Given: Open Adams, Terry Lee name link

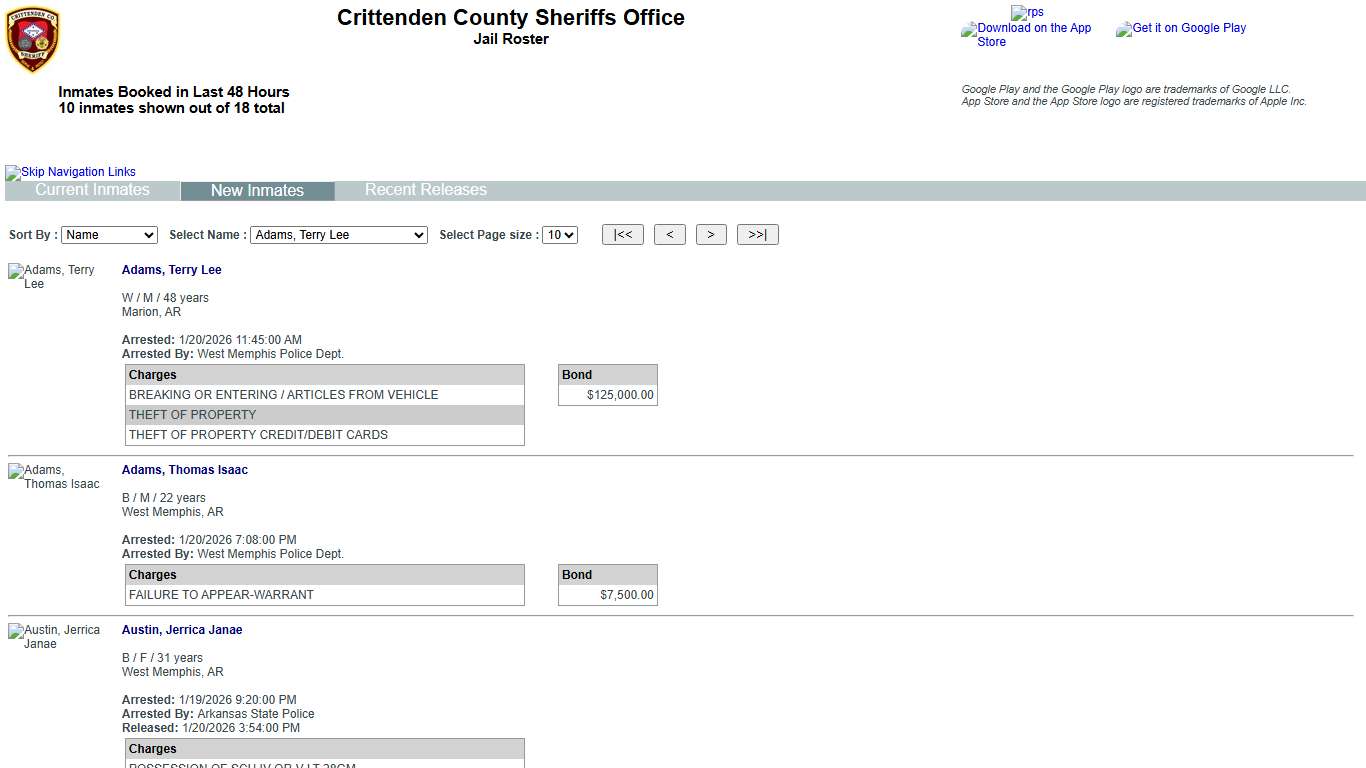Looking at the screenshot, I should coord(171,270).
